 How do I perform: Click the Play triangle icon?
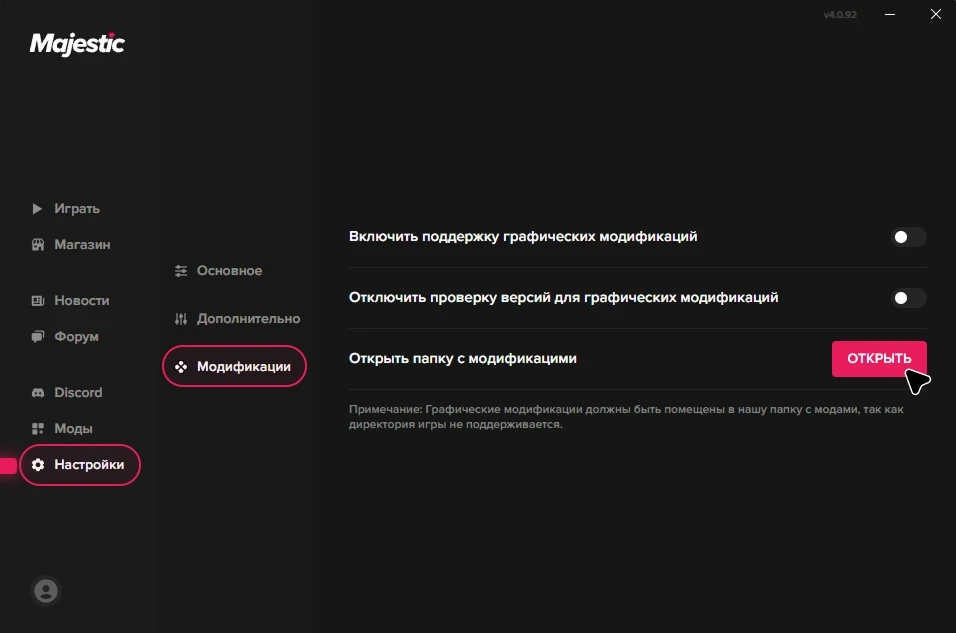pos(38,209)
